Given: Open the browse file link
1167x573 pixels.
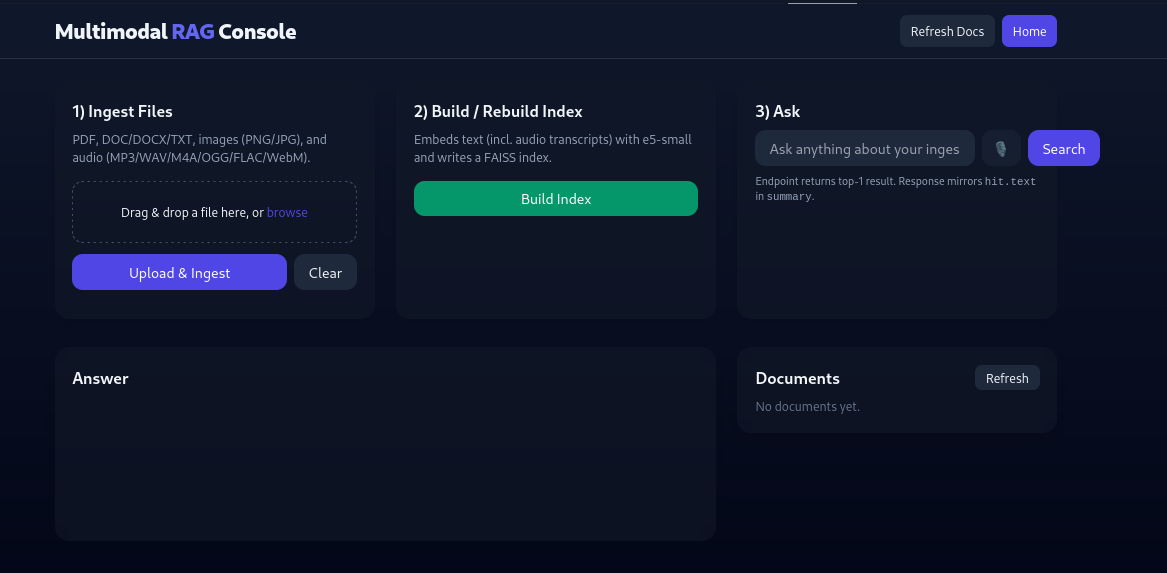Looking at the screenshot, I should pyautogui.click(x=287, y=212).
